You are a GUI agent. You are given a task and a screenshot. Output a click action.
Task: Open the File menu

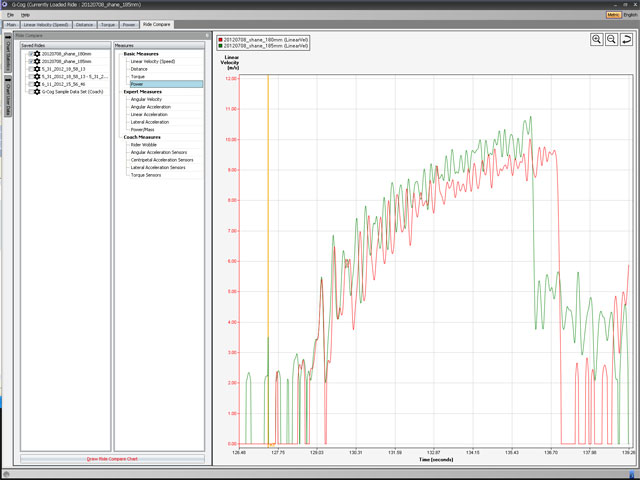point(10,15)
